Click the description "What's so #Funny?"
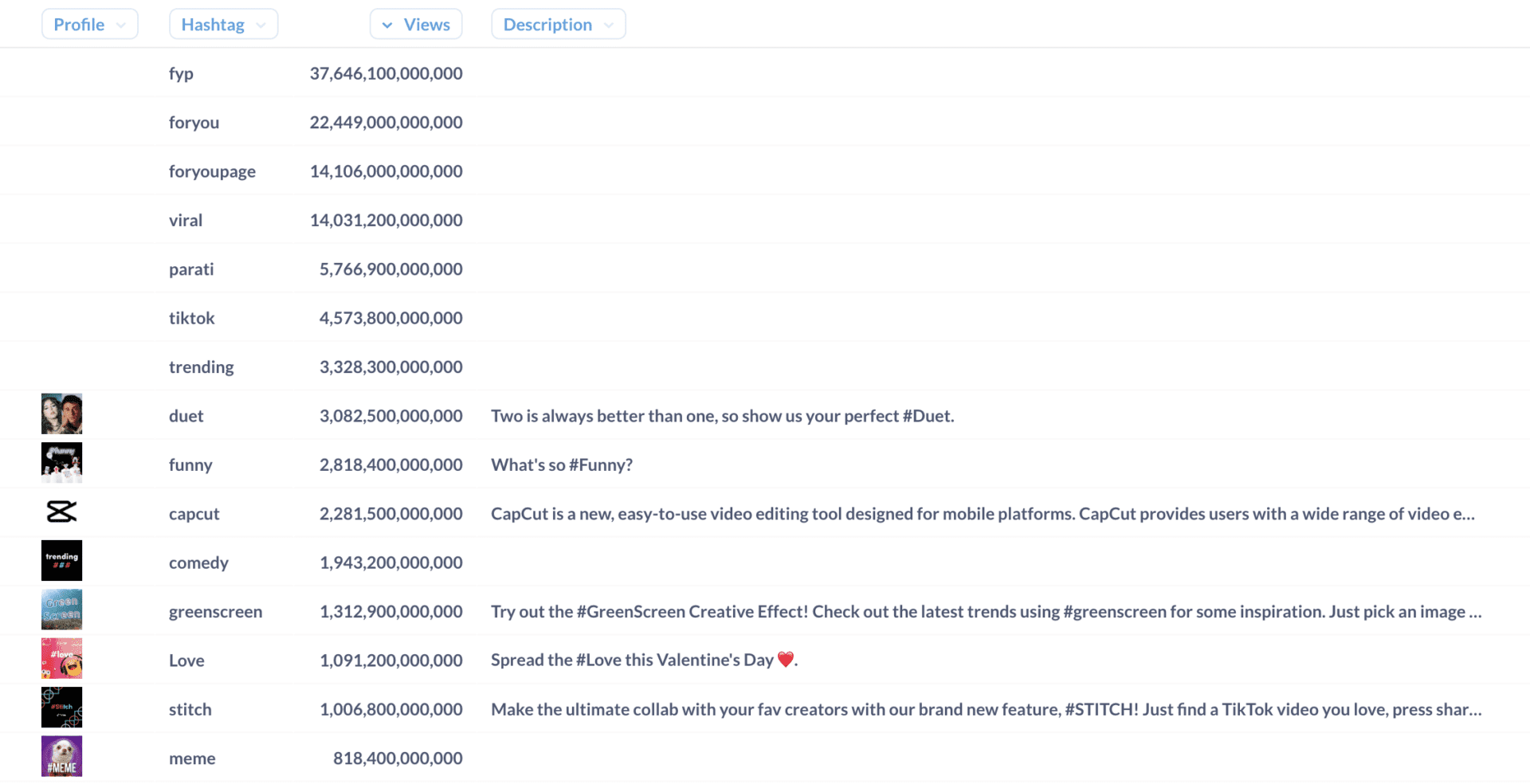Viewport: 1530px width, 784px height. [562, 465]
